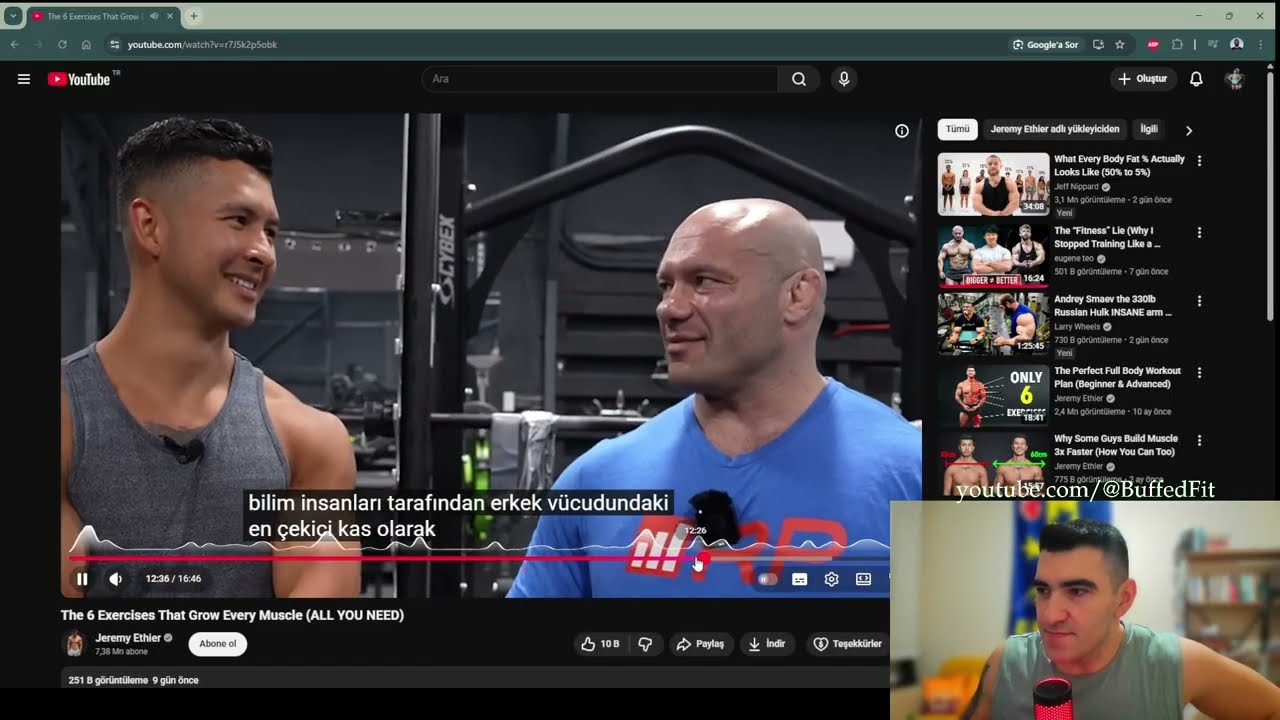Open the Andrey Smaev Russian Hulk thumbnail
Screen dimensions: 1280x720
993,323
